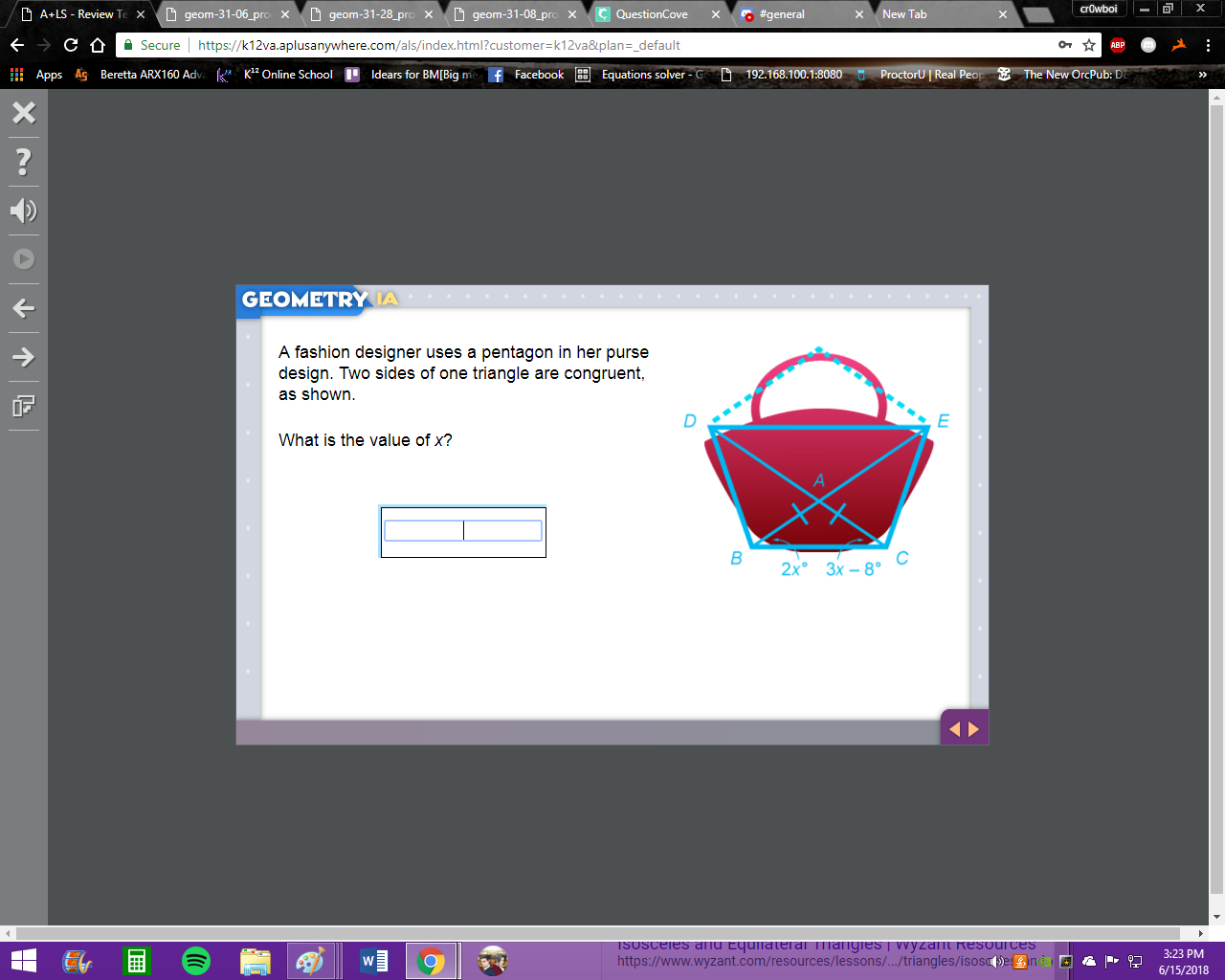
Task: Close the lesson with the X icon
Action: (24, 113)
